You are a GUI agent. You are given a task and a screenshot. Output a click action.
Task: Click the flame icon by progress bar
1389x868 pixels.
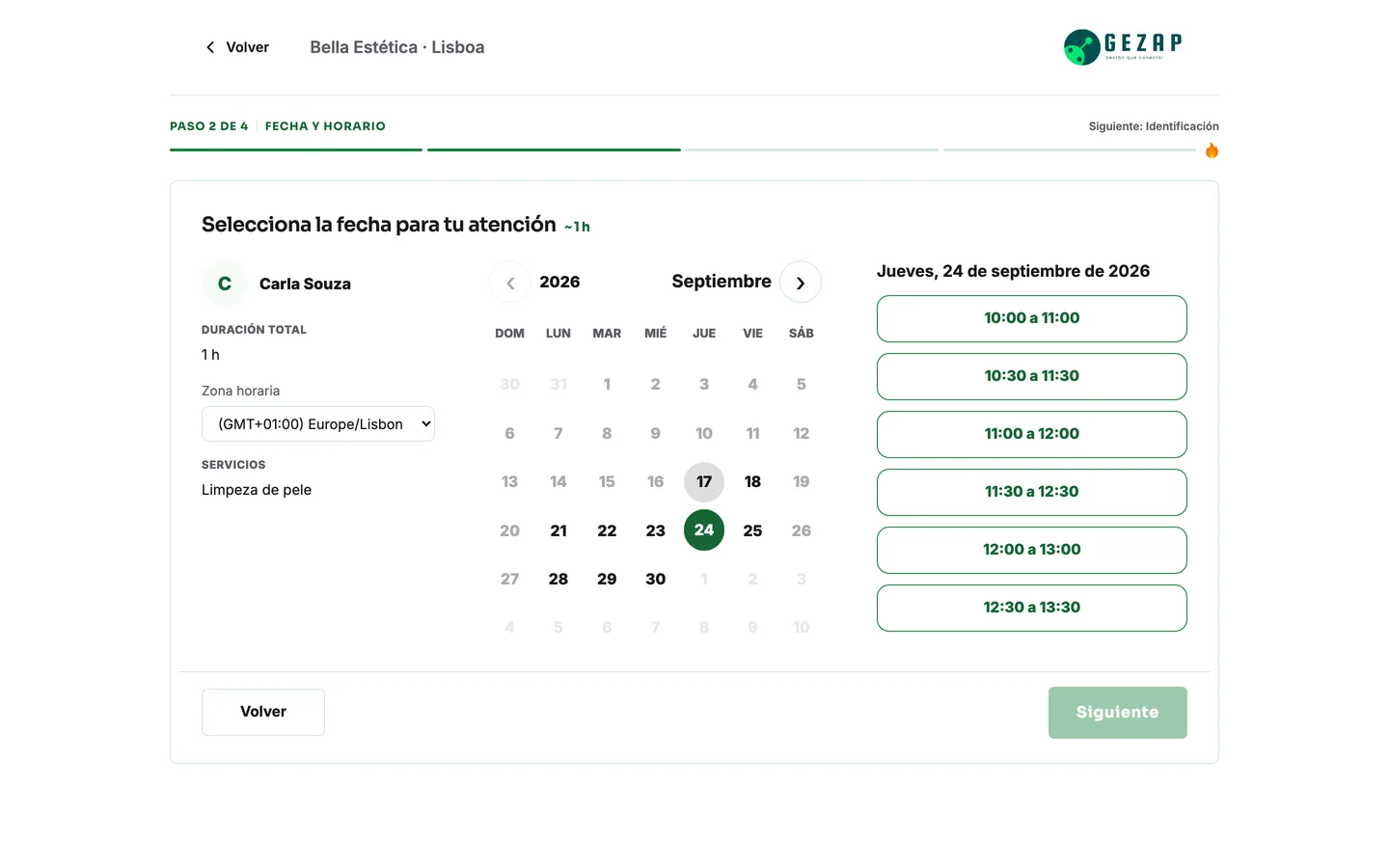1212,150
